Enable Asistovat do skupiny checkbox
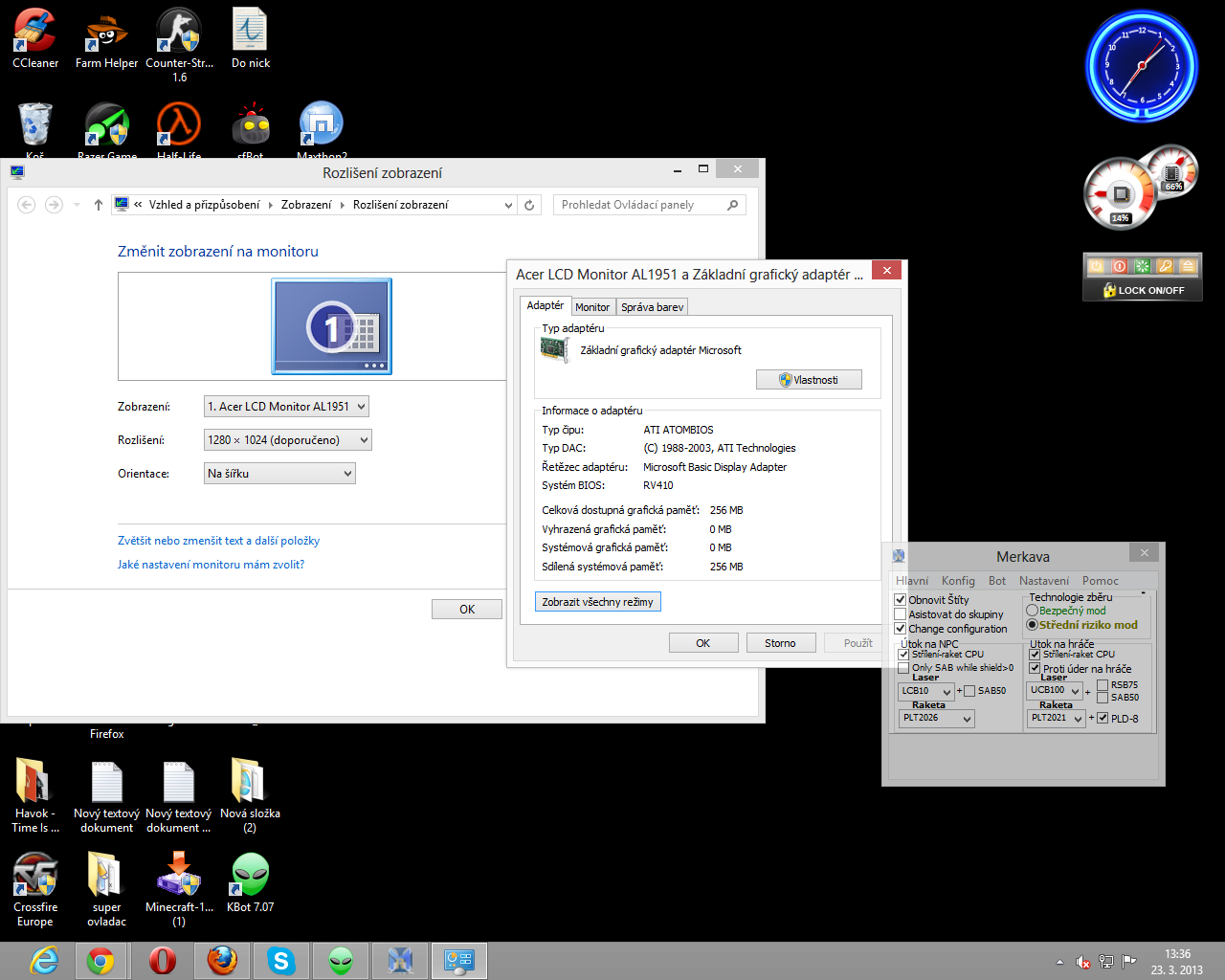Viewport: 1225px width, 980px height. (x=901, y=614)
